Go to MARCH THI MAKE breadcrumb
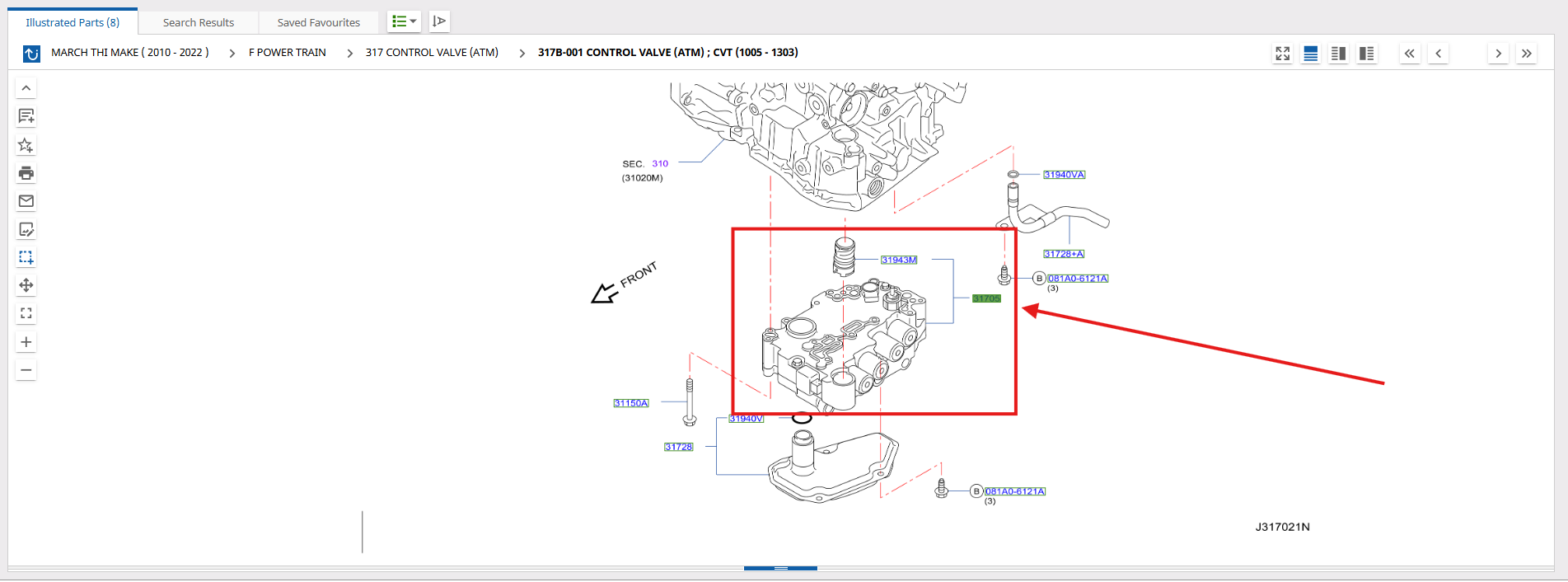Viewport: 1568px width, 582px height. tap(130, 53)
